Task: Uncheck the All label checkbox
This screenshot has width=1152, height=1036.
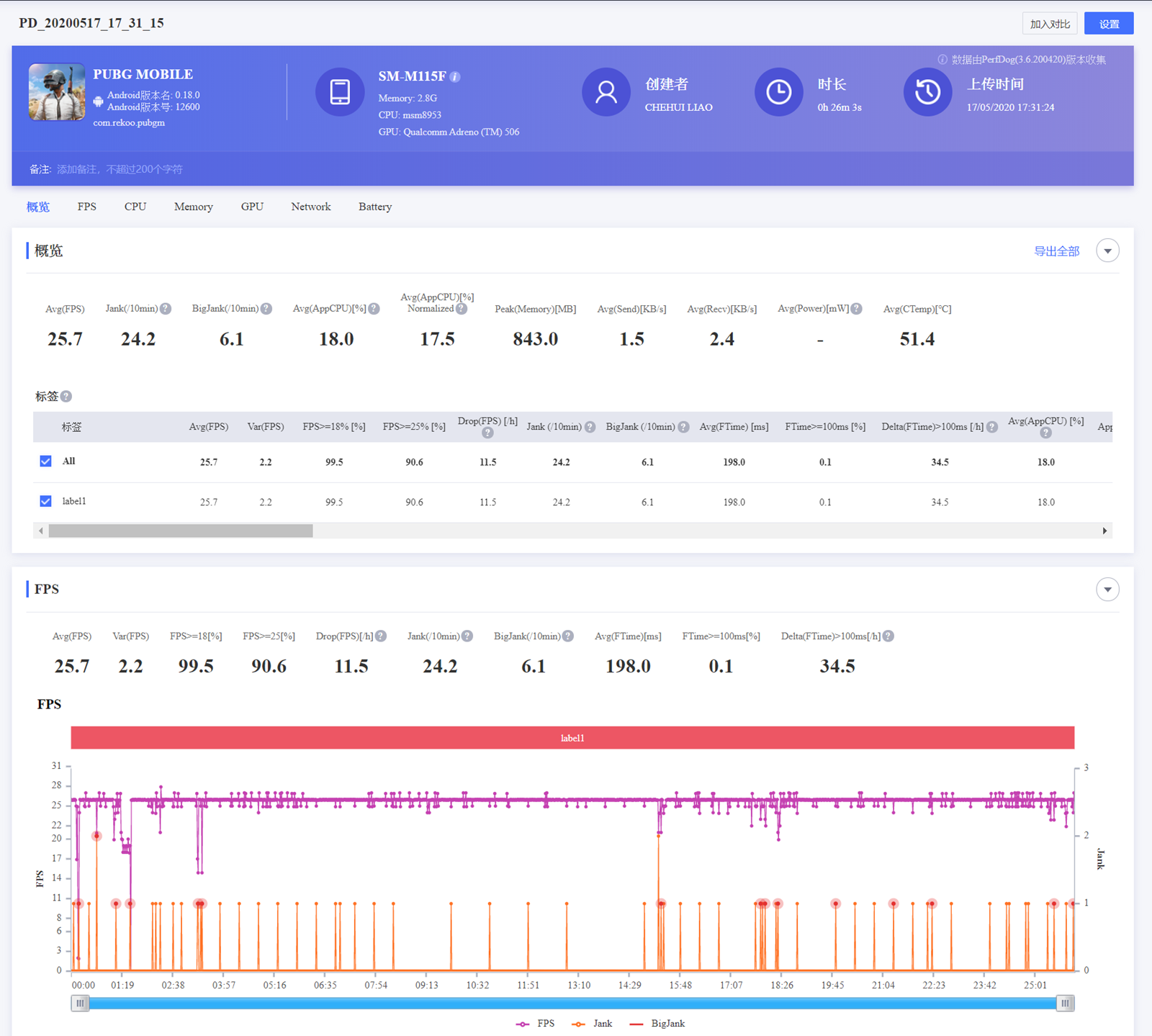Action: pyautogui.click(x=46, y=461)
